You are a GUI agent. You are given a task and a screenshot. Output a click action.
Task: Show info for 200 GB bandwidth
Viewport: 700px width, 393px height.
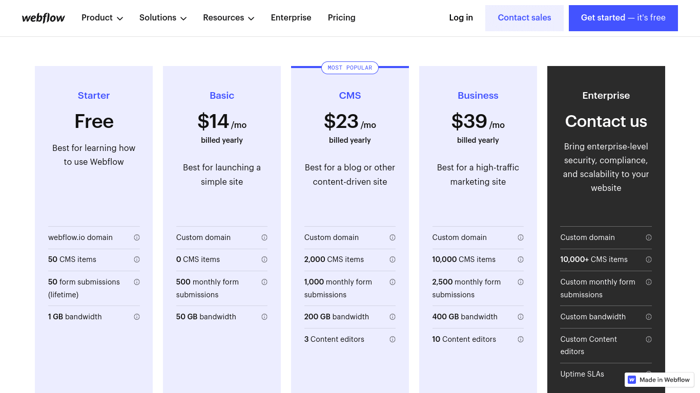(392, 317)
